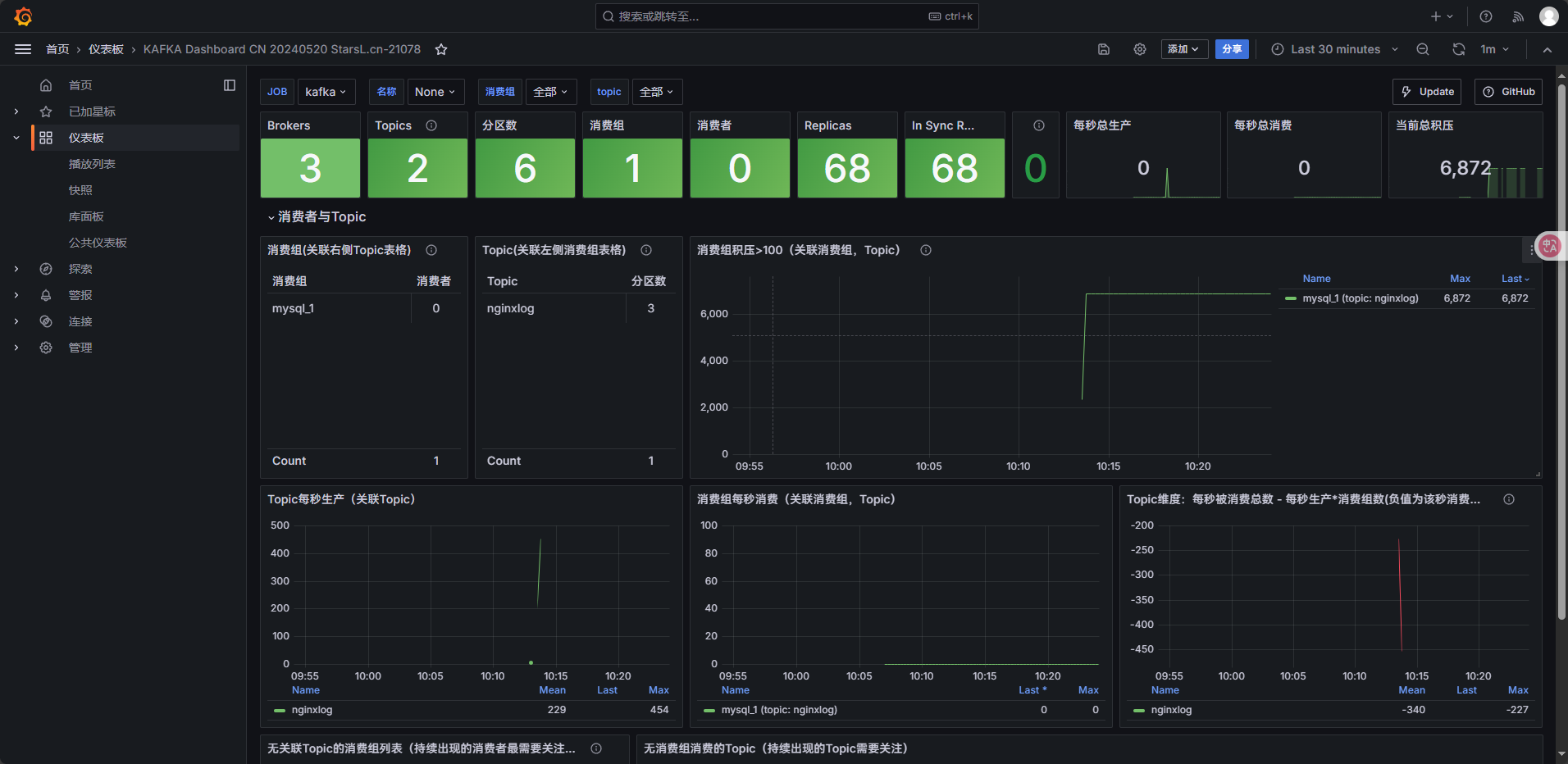This screenshot has height=764, width=1568.
Task: Open menu of 消费组积压 panel
Action: pos(1531,250)
